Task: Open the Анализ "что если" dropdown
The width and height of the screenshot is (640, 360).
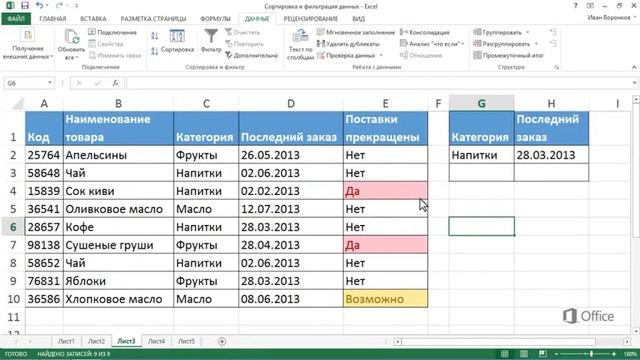Action: (432, 44)
